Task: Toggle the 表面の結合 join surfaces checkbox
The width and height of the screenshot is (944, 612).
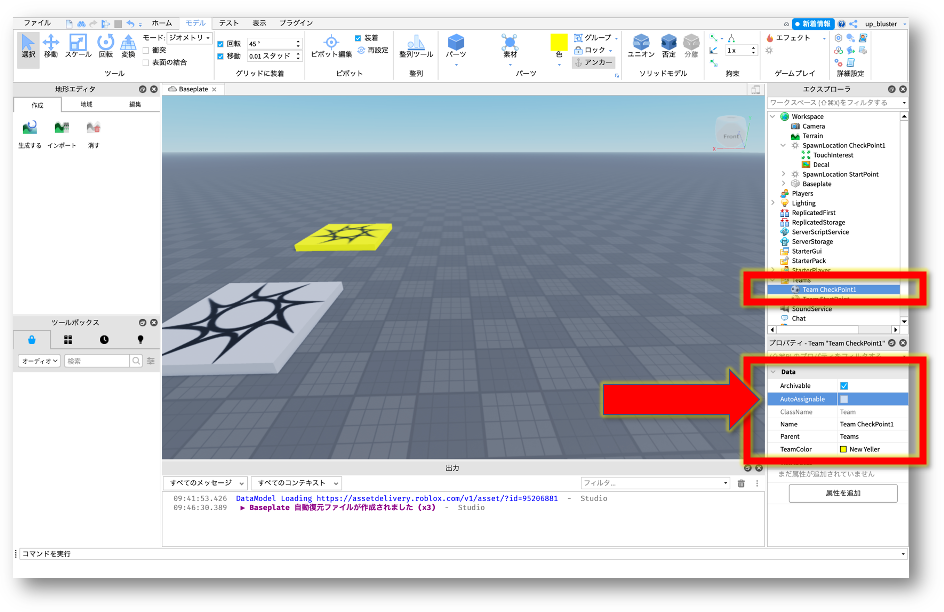Action: tap(146, 63)
